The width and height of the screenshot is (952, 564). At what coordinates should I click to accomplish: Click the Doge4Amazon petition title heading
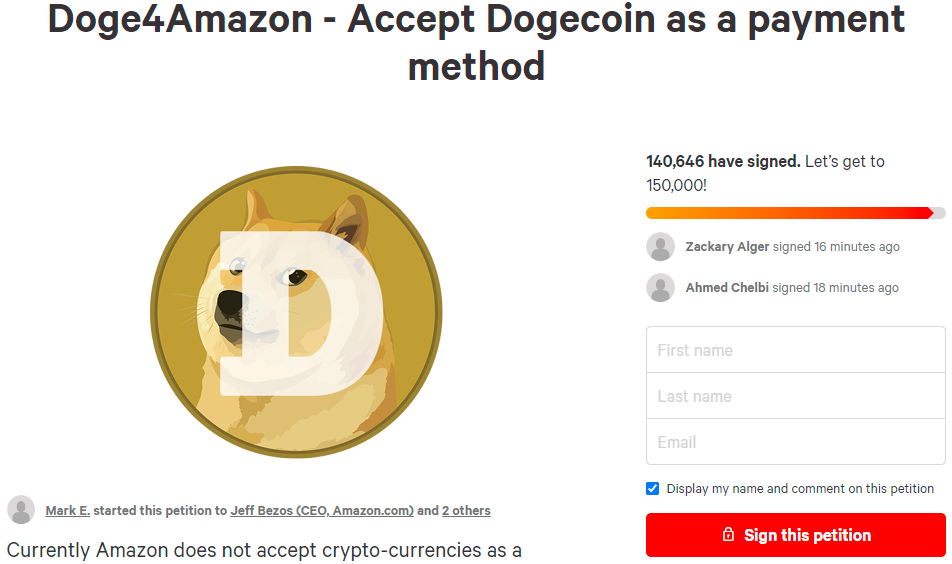tap(476, 41)
